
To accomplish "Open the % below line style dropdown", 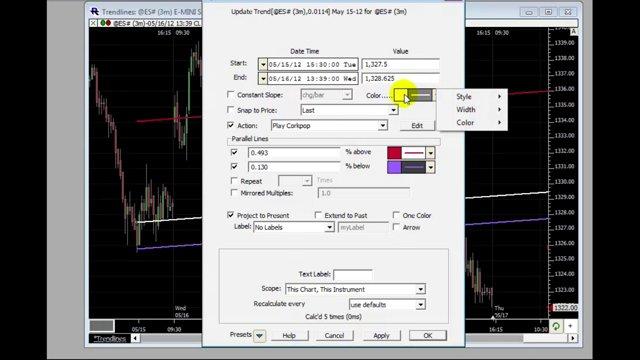I will tap(430, 167).
